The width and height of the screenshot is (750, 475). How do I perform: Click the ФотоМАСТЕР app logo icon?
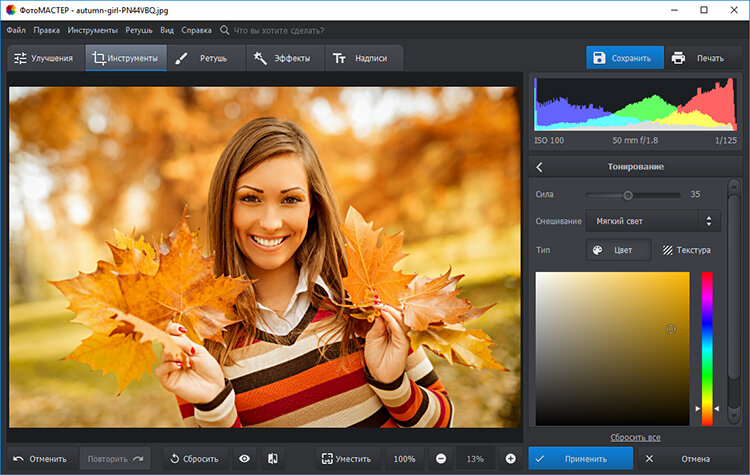11,10
